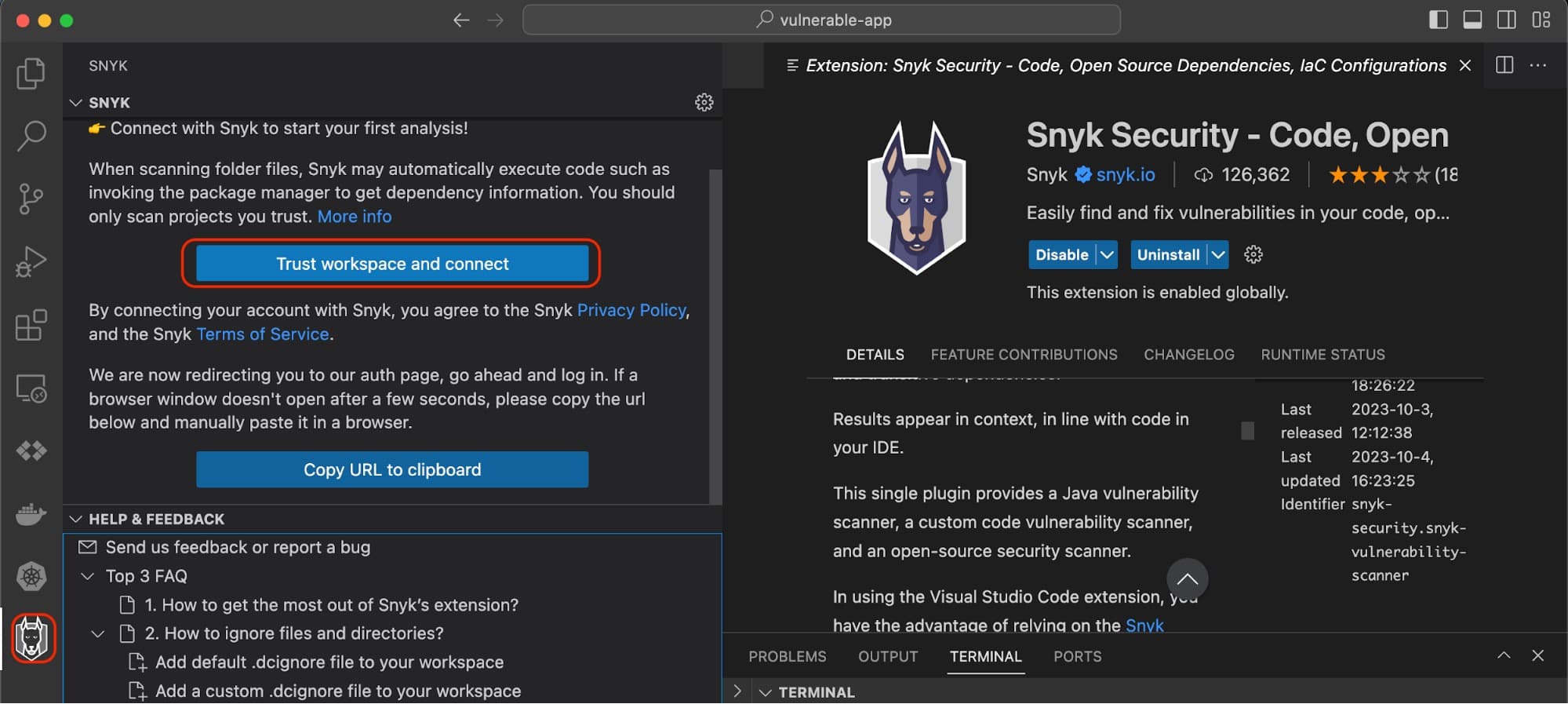Switch to the CHANGELOG tab
This screenshot has width=1568, height=704.
click(1188, 355)
